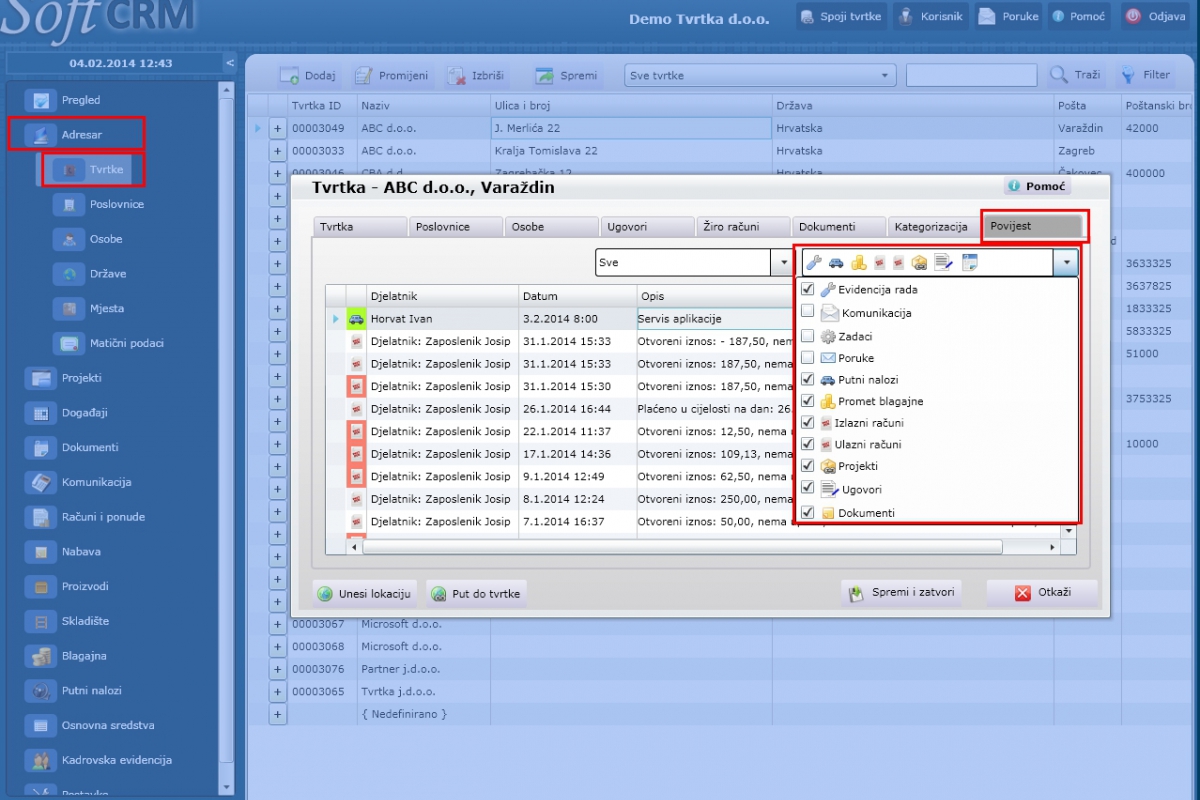Open Komunikacija sidebar icon
Viewport: 1200px width, 800px height.
pos(41,482)
